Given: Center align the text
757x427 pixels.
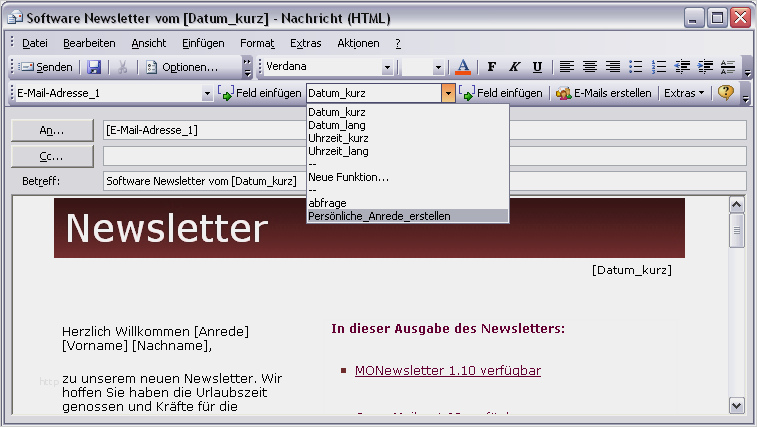Looking at the screenshot, I should coord(589,67).
